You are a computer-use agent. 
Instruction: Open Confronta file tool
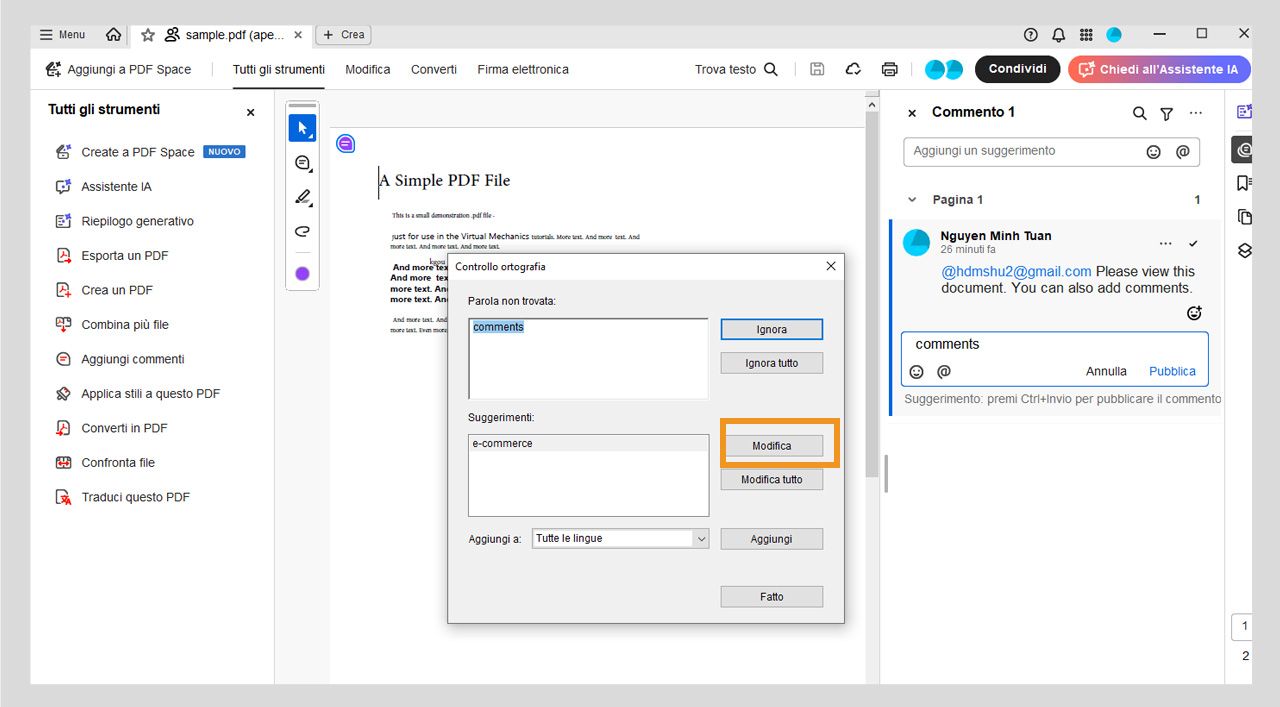click(x=105, y=463)
